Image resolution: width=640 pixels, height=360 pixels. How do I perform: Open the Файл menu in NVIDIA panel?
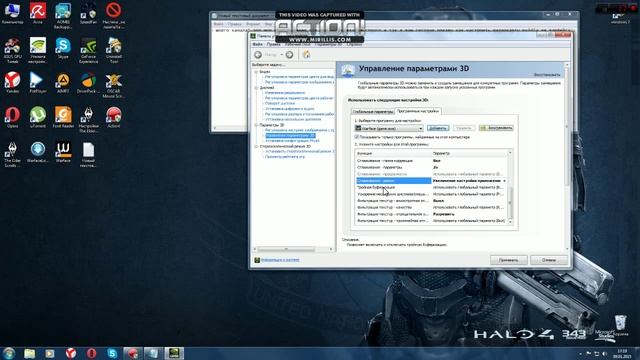coord(257,44)
